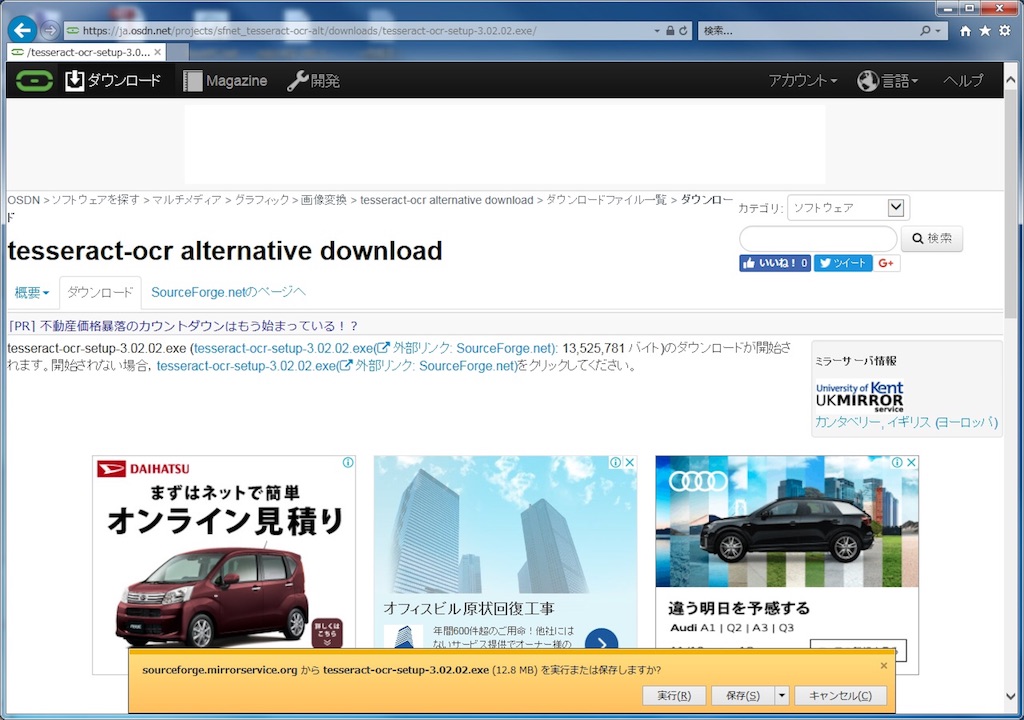Click ダウンロードファイル一覧 breadcrumb link
The width and height of the screenshot is (1024, 720).
(606, 200)
